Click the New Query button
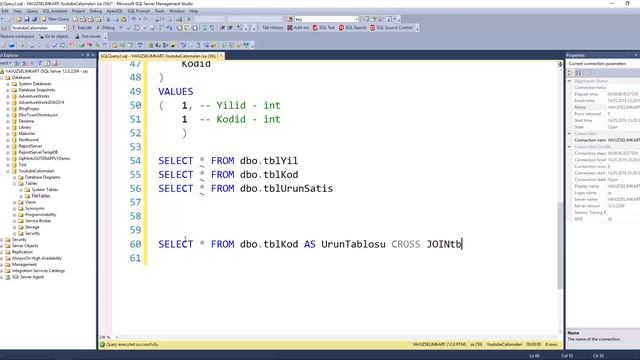Screen dimensions: 640x360 (x=56, y=19)
